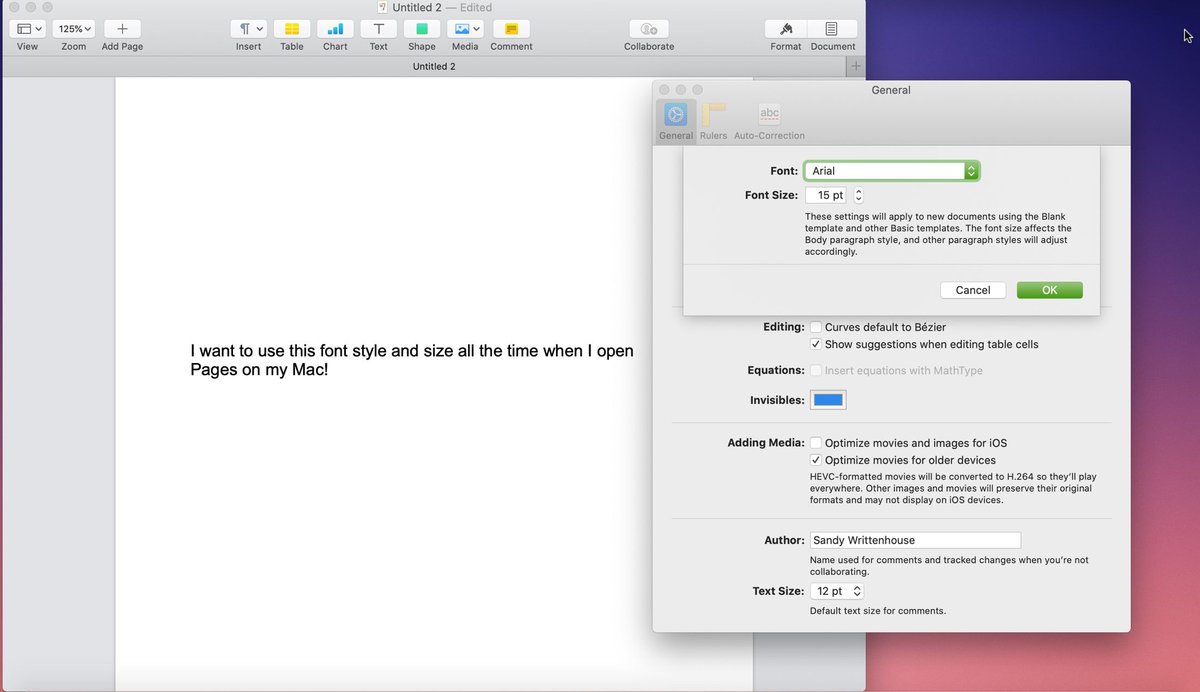Open the document Zoom level dropdown
The image size is (1200, 692).
click(x=73, y=28)
